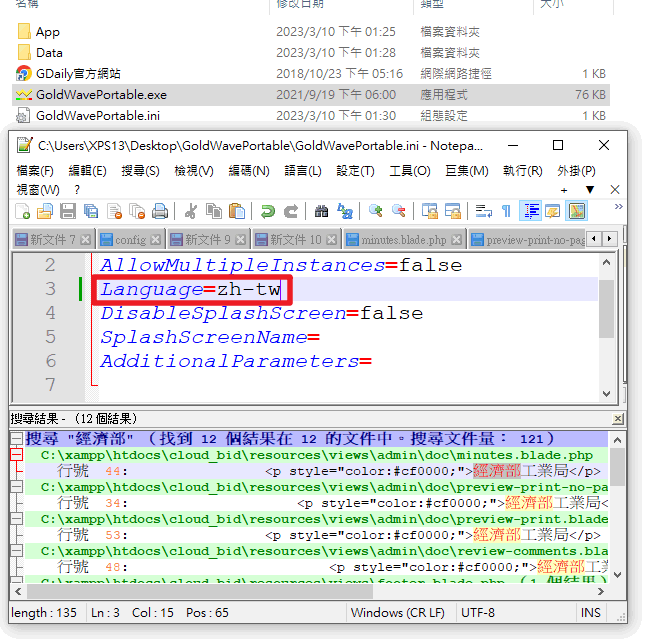Toggle synchronize horizontal scrolling icon
This screenshot has width=655, height=639.
(x=452, y=211)
